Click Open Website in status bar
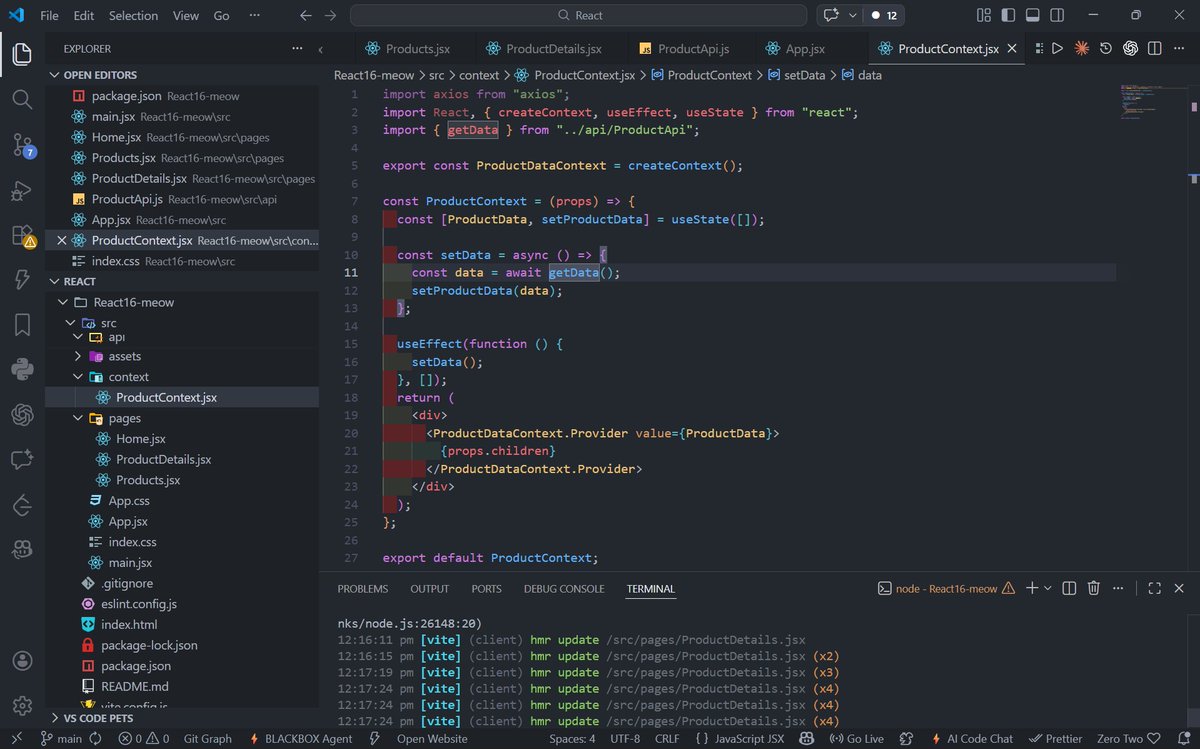Viewport: 1200px width, 749px height. tap(432, 738)
